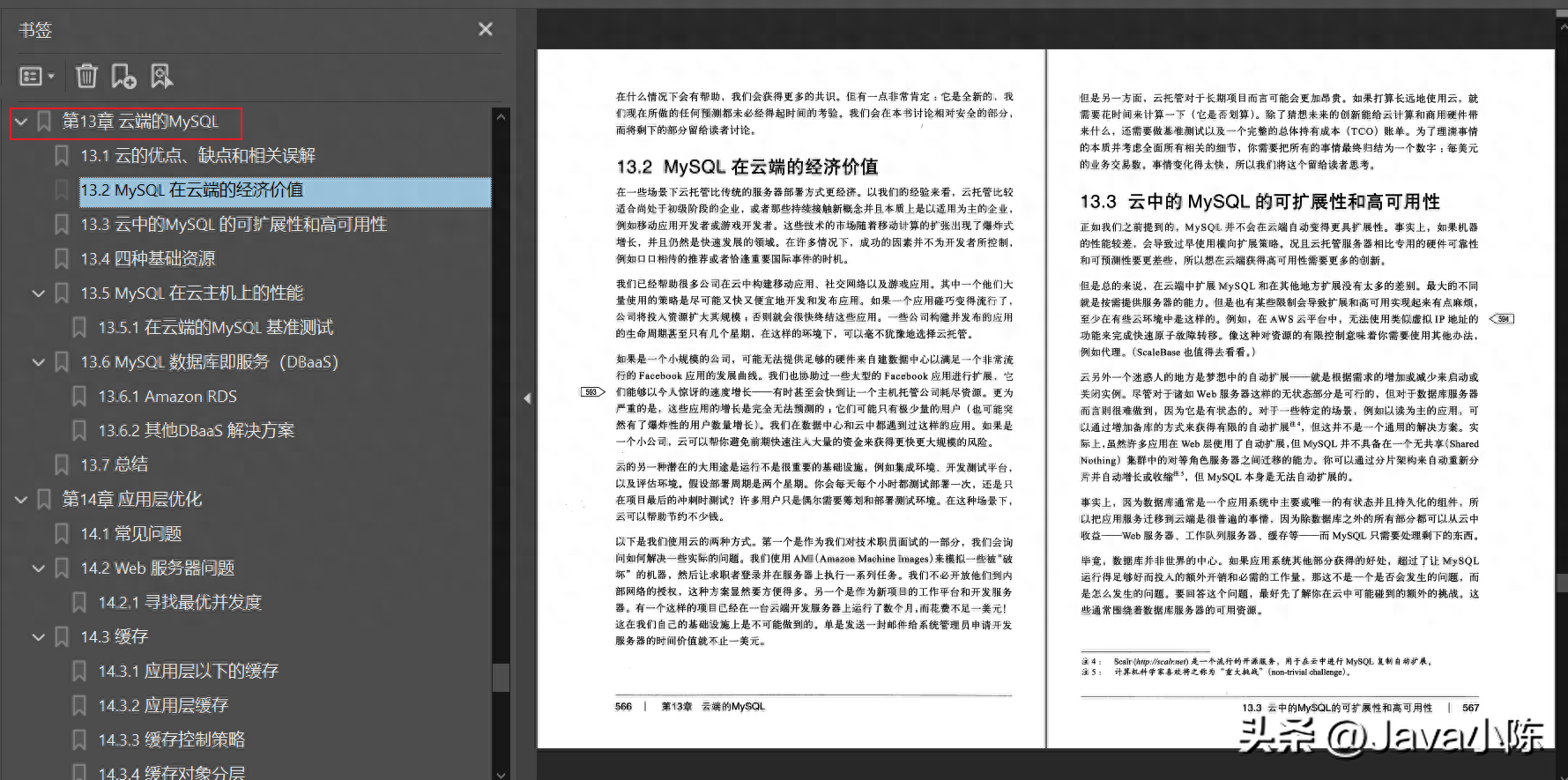
Task: Open bookmark 13.5 MySQL 在云主机上的性能
Action: click(192, 293)
